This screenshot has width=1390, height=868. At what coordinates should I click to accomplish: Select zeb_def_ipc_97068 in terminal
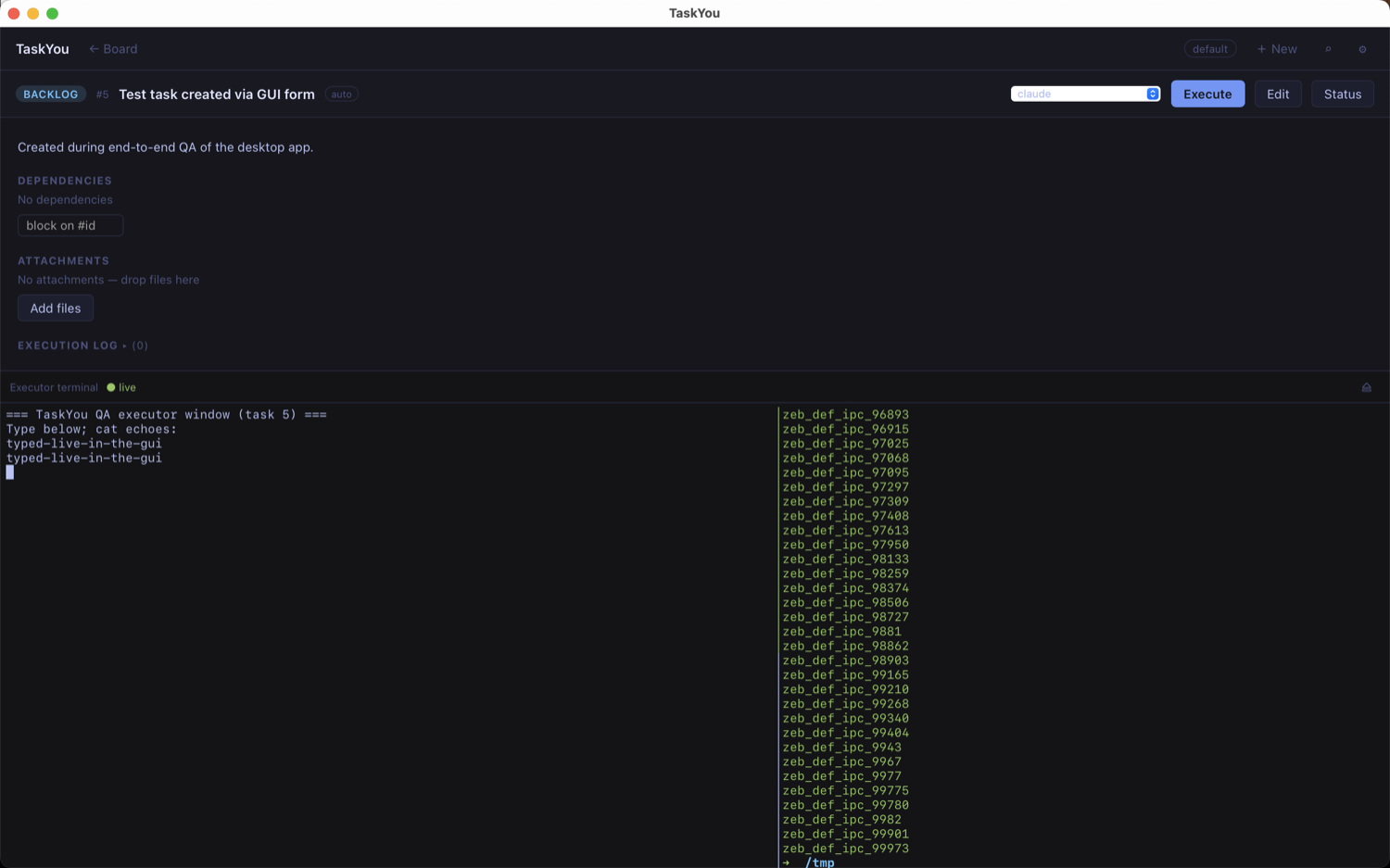click(x=845, y=459)
